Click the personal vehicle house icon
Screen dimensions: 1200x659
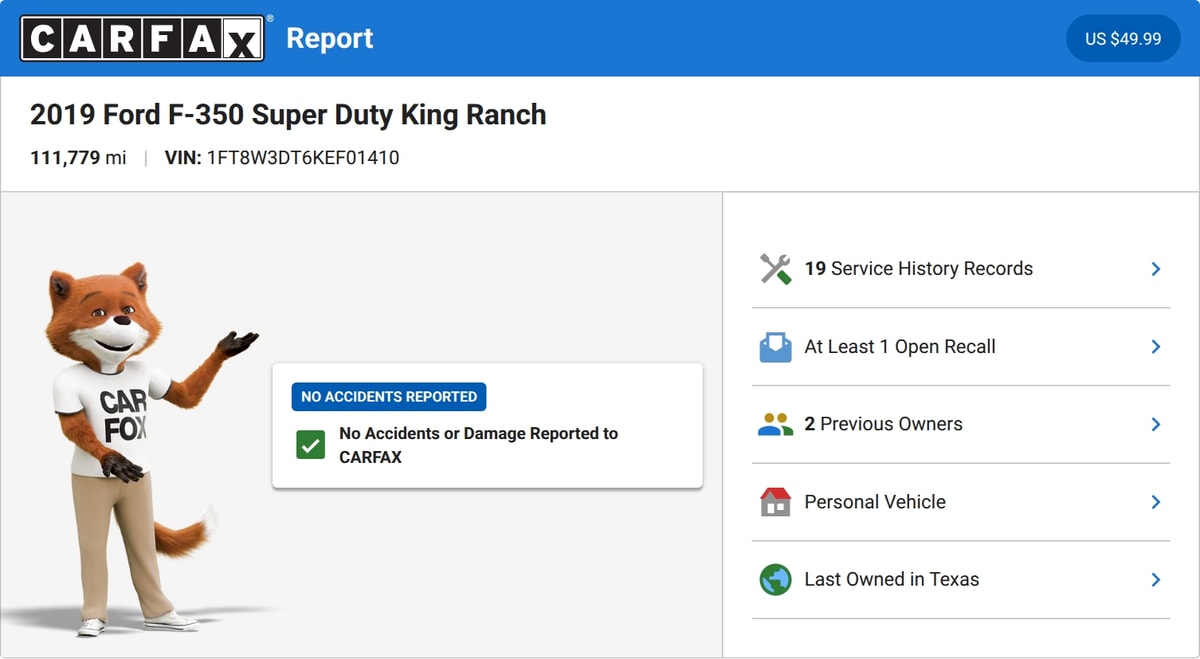pos(775,502)
